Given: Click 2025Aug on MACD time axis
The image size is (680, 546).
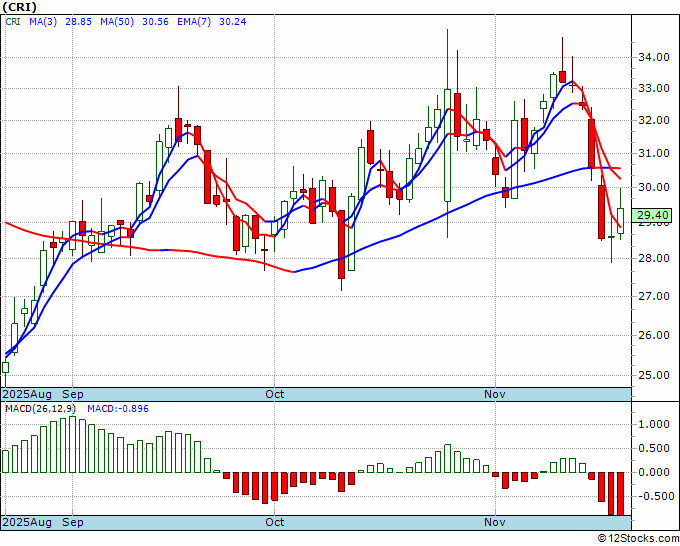Looking at the screenshot, I should click(27, 522).
